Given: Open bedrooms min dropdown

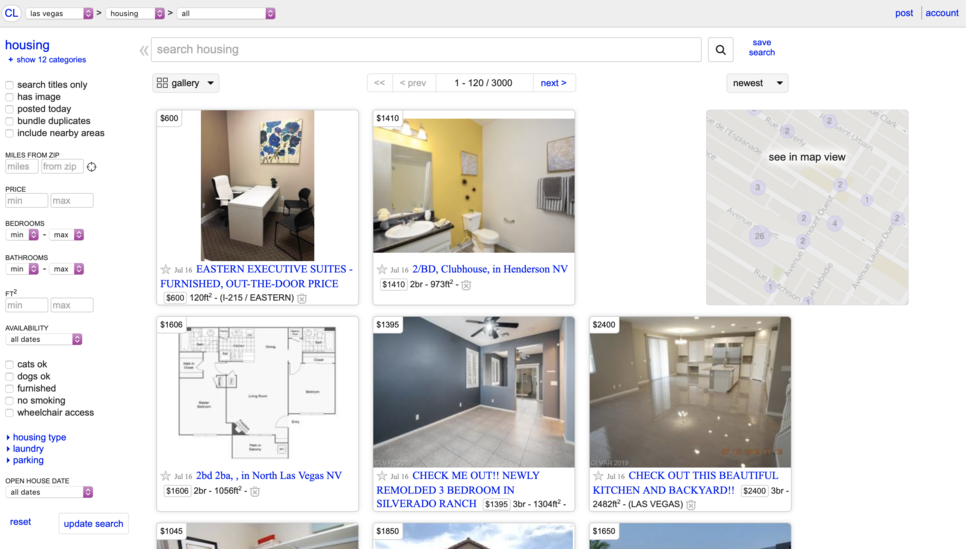Looking at the screenshot, I should coord(22,235).
